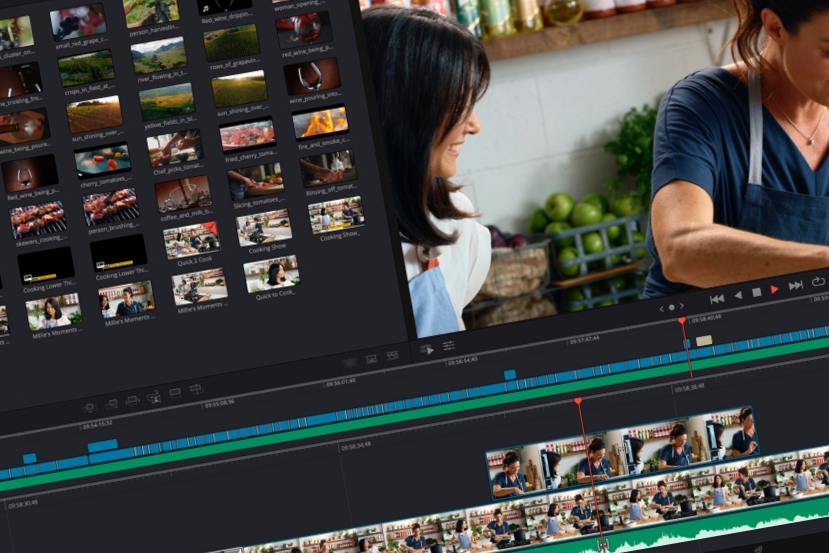Click the upper timeline red playhead handle
The height and width of the screenshot is (553, 829).
point(681,321)
